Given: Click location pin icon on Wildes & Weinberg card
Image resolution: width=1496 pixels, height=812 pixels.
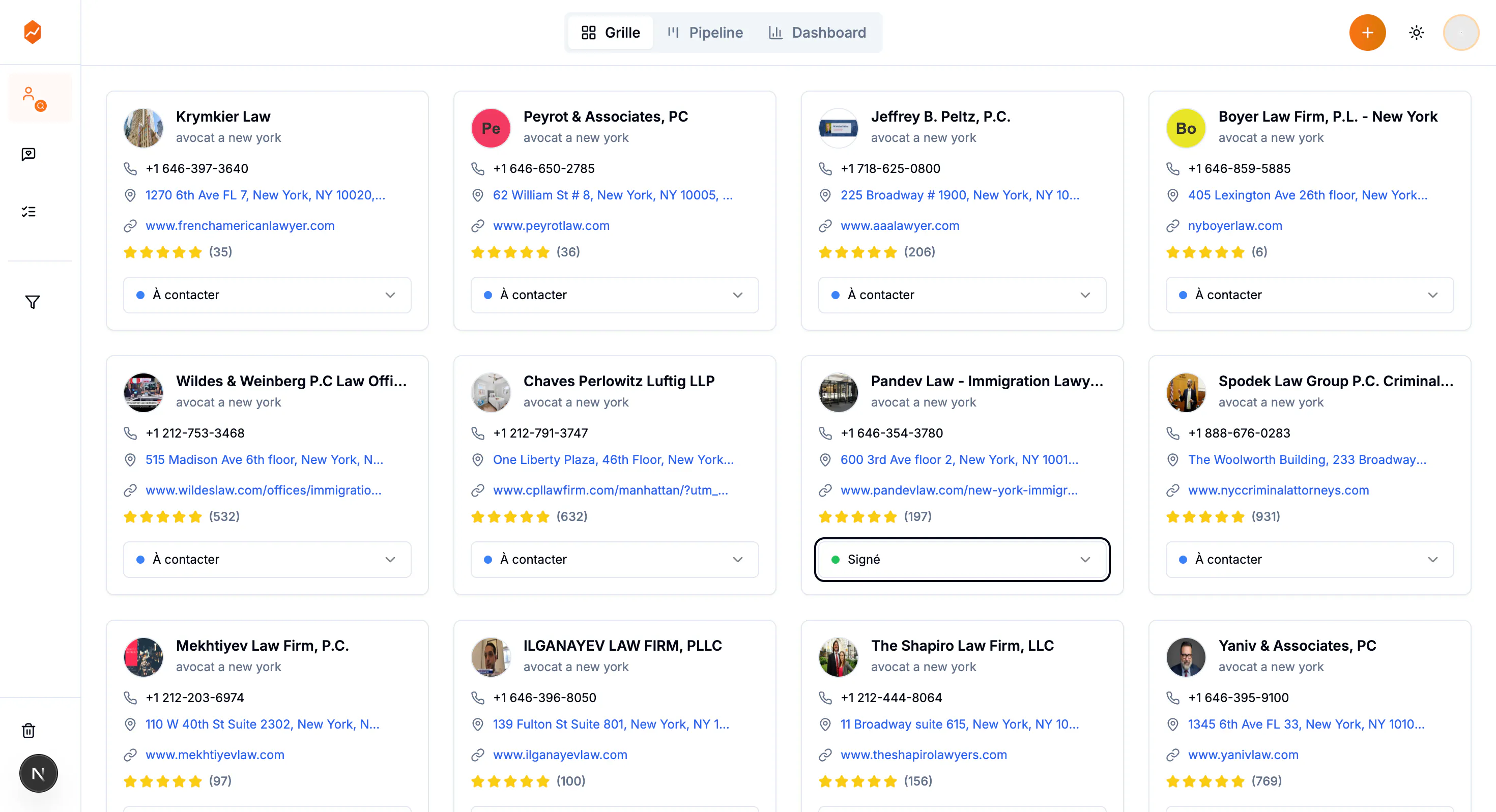Looking at the screenshot, I should (x=130, y=460).
